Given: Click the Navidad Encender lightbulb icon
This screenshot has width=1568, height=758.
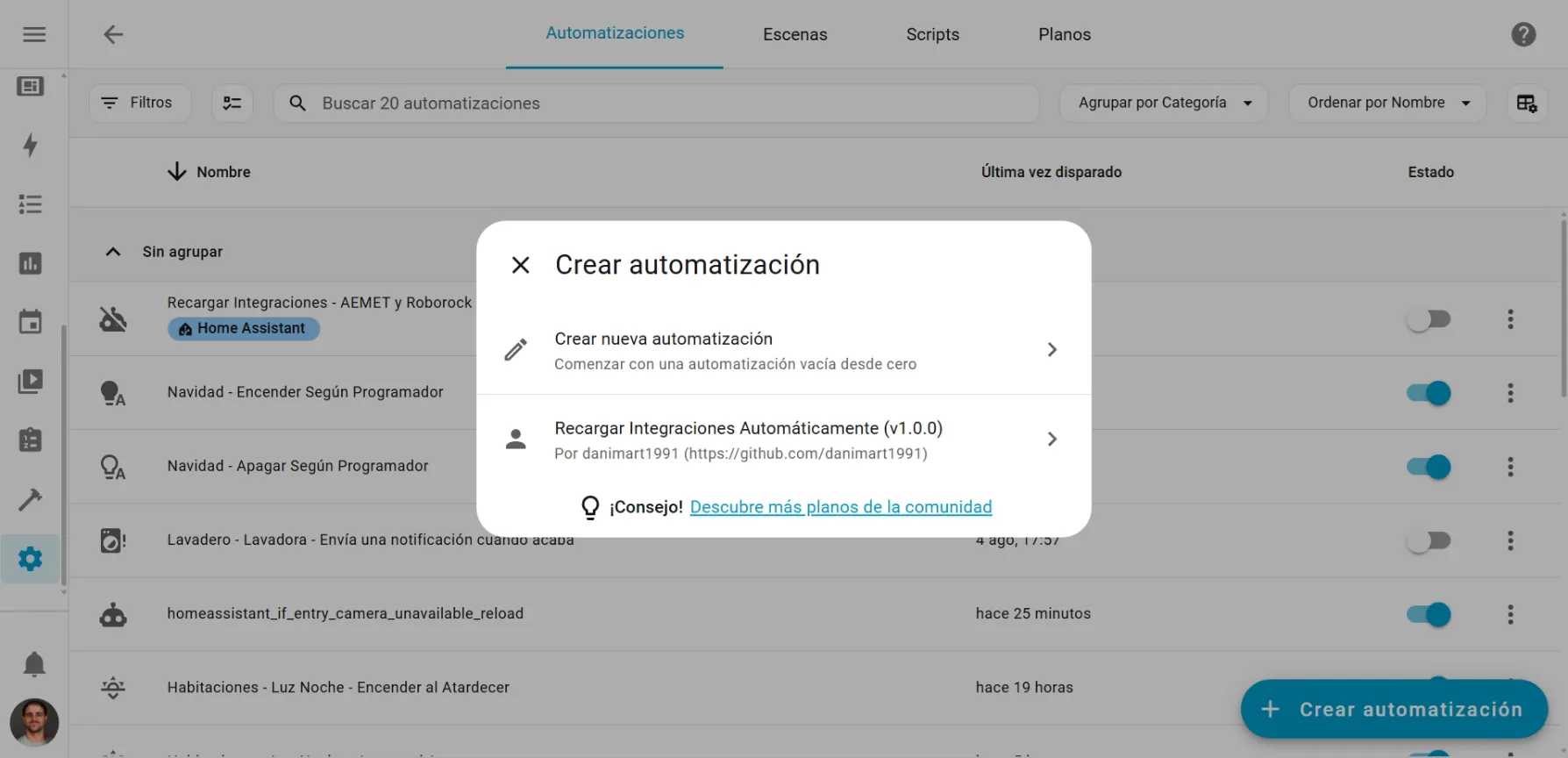Looking at the screenshot, I should 113,393.
